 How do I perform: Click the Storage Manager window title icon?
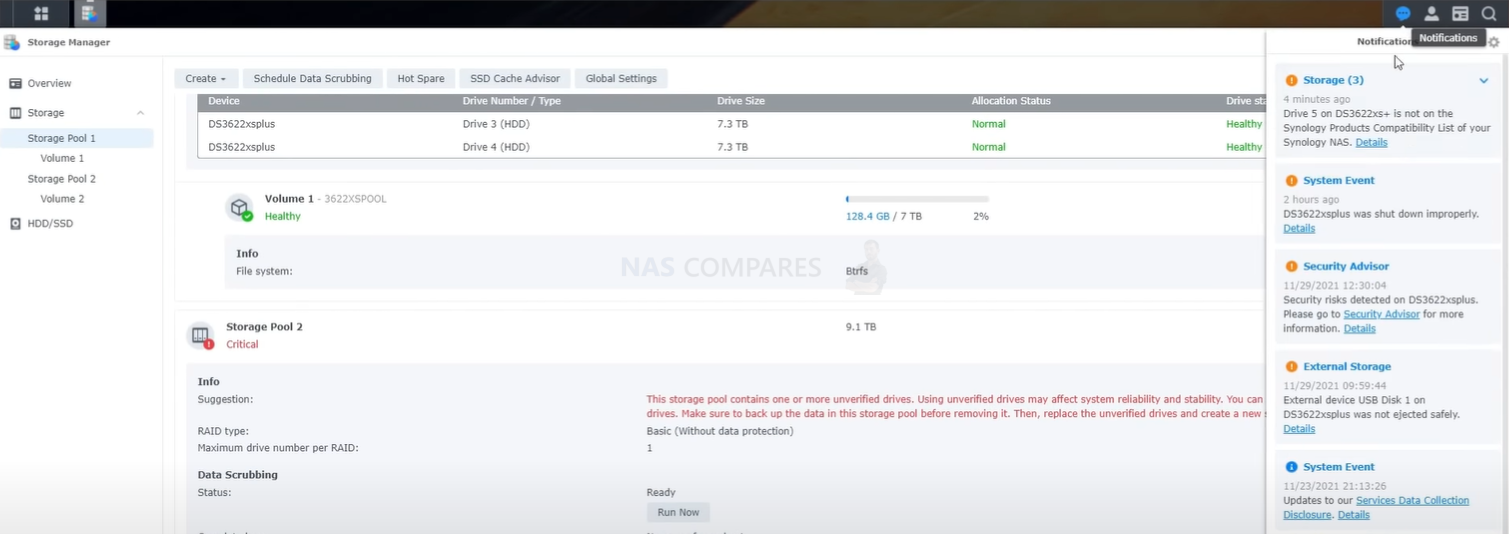(x=11, y=42)
